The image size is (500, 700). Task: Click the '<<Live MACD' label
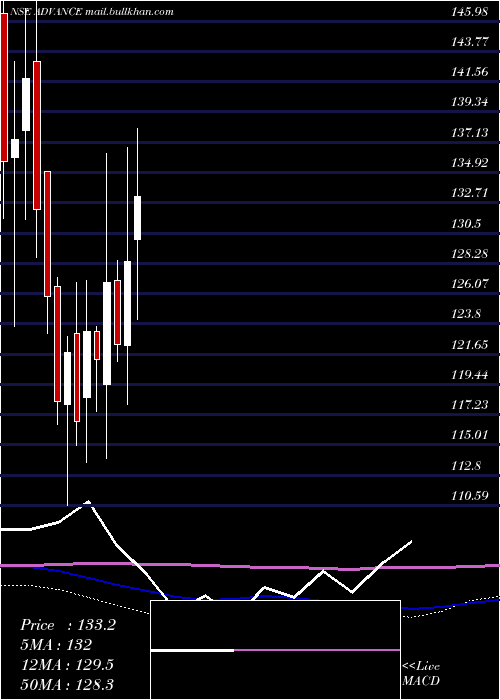[421, 674]
